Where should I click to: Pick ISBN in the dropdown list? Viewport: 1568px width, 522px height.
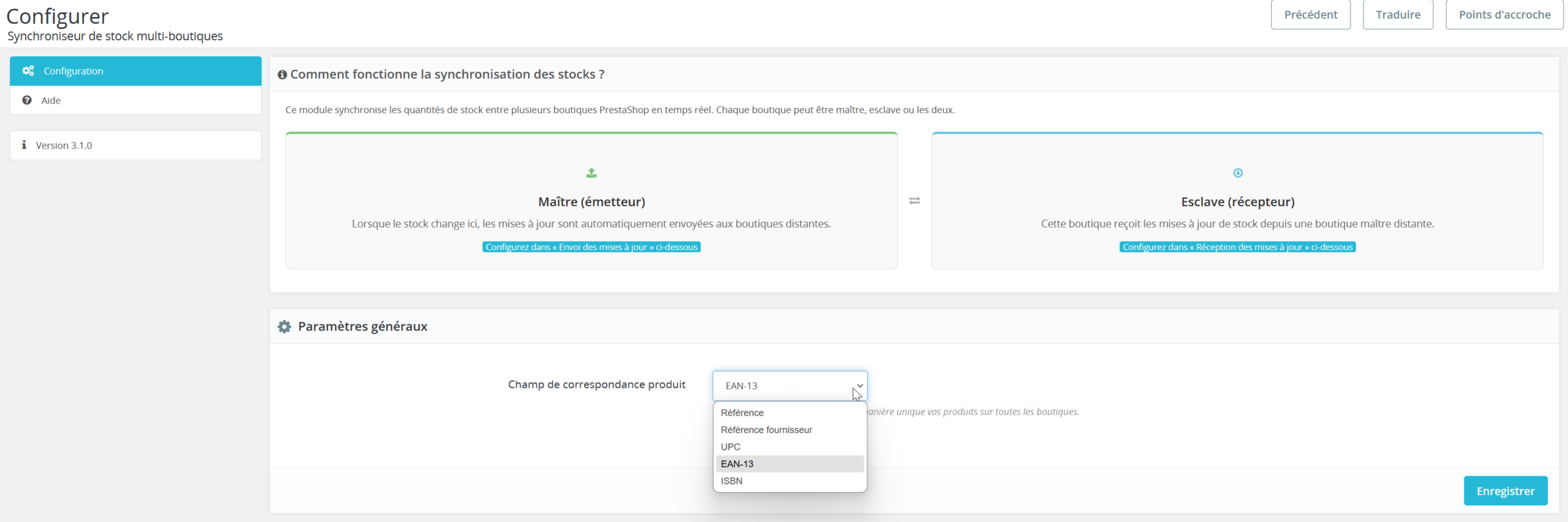pyautogui.click(x=790, y=481)
